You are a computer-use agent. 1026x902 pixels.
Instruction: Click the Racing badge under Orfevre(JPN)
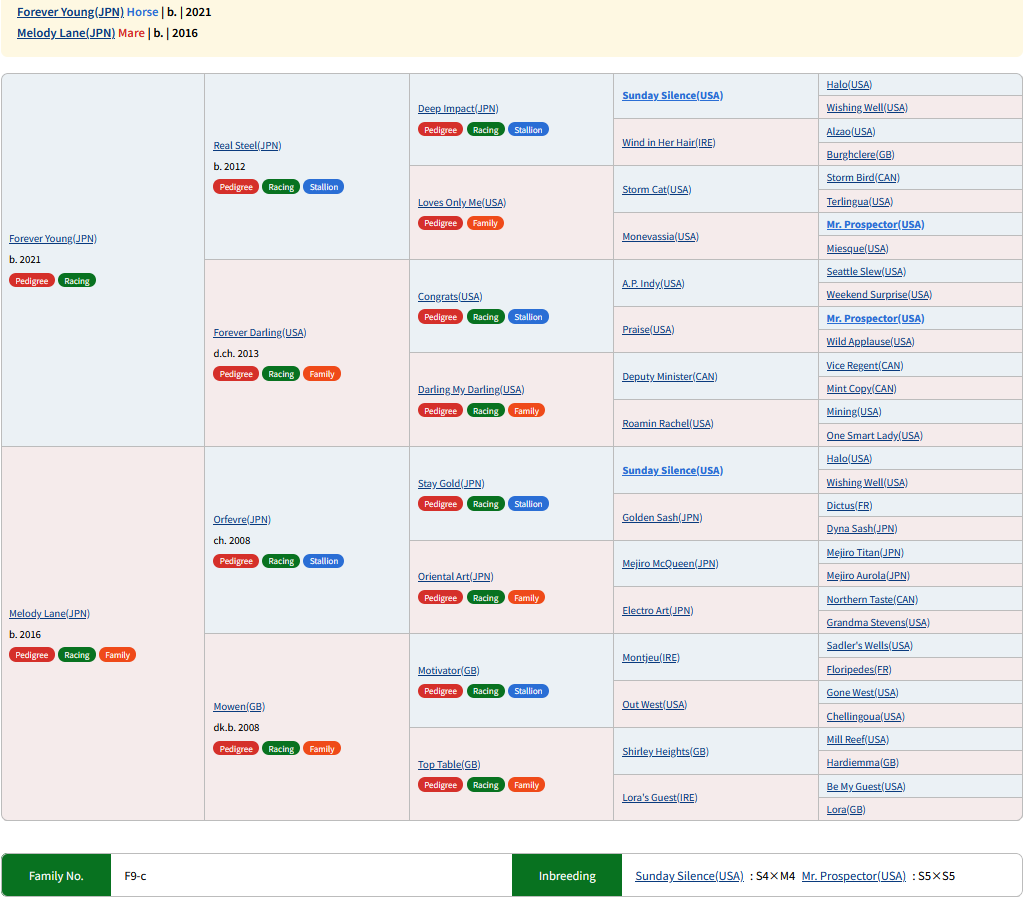281,562
